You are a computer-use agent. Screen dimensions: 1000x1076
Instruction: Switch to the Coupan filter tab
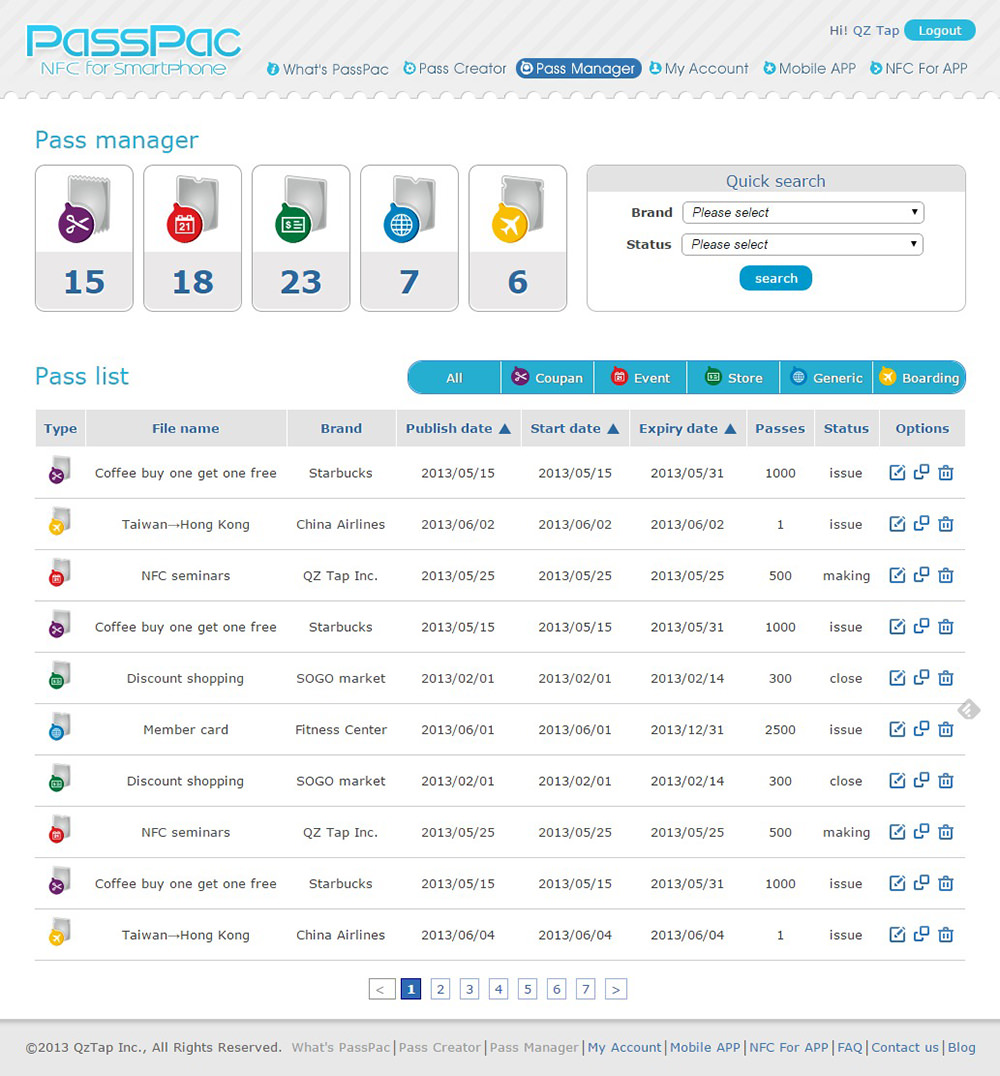point(547,378)
